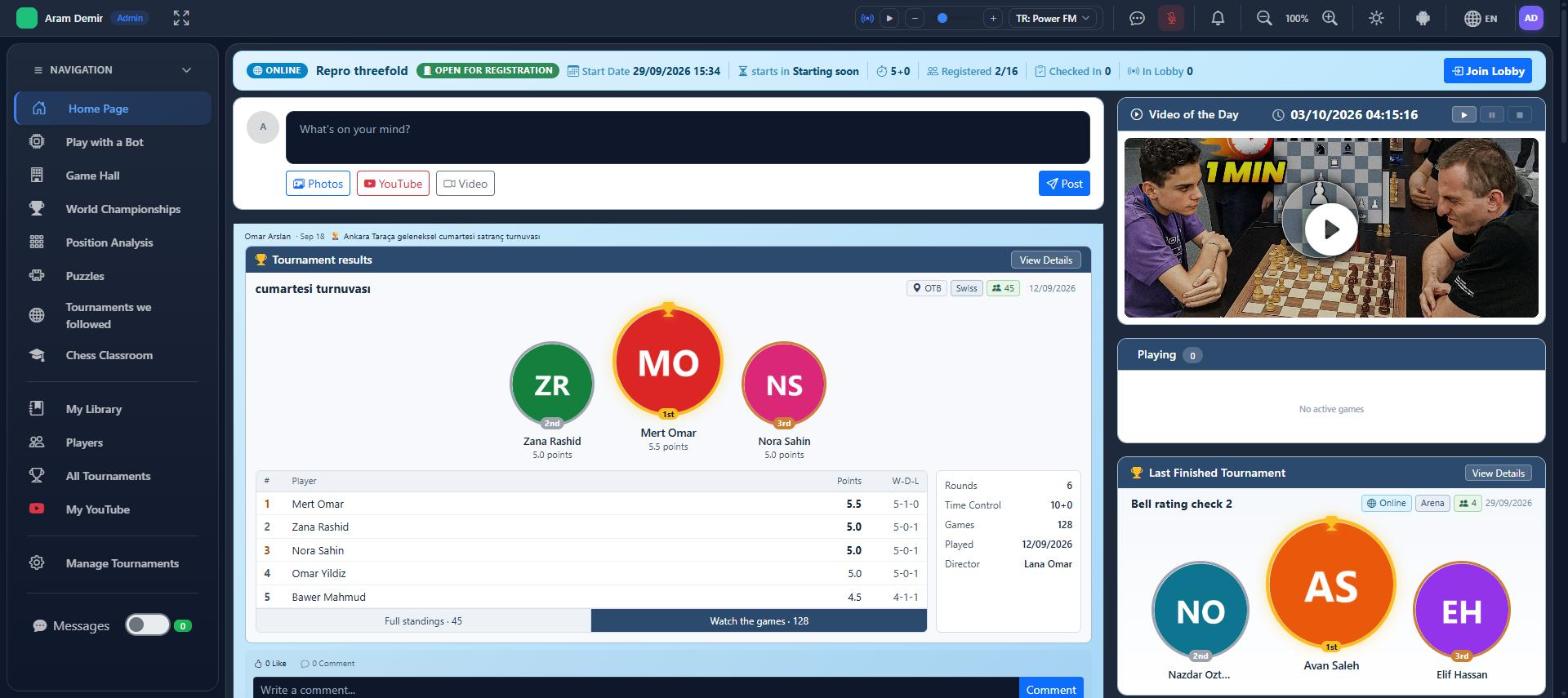The image size is (1568, 698).
Task: Open World Championships page
Action: (x=113, y=209)
